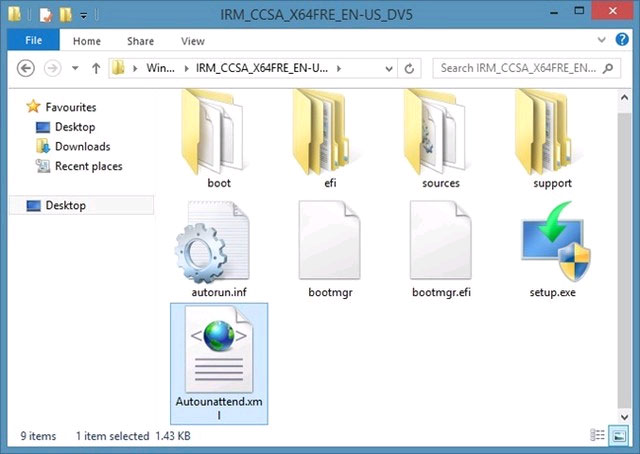Customize Quick Access Toolbar dropdown

(x=84, y=16)
